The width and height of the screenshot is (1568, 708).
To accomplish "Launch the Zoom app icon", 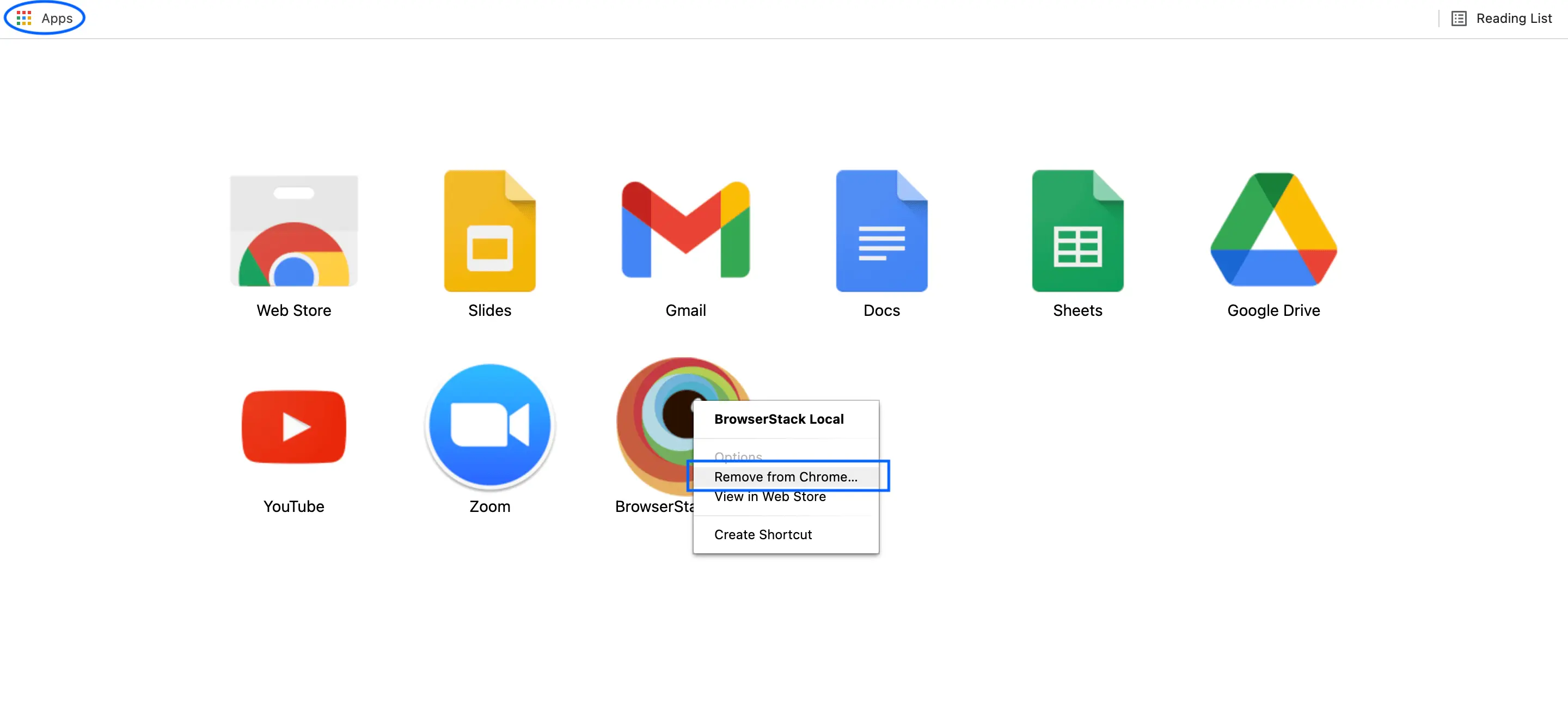I will click(489, 426).
